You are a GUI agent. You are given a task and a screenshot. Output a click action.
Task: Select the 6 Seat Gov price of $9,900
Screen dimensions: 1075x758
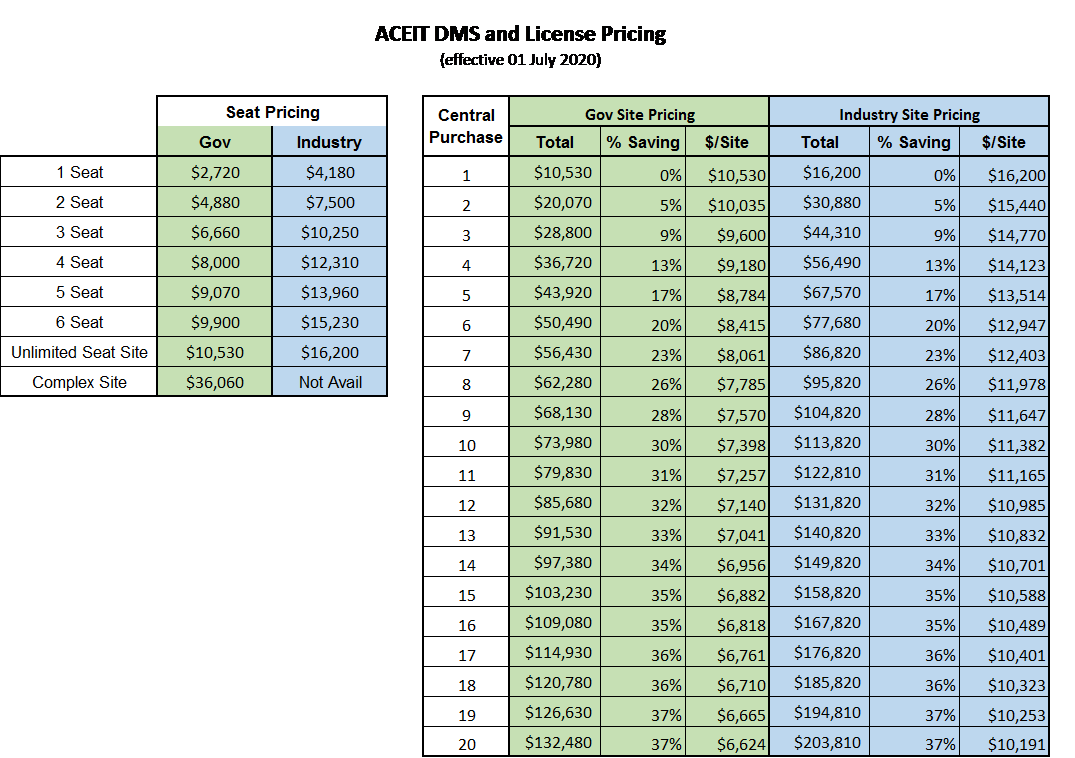click(x=214, y=321)
